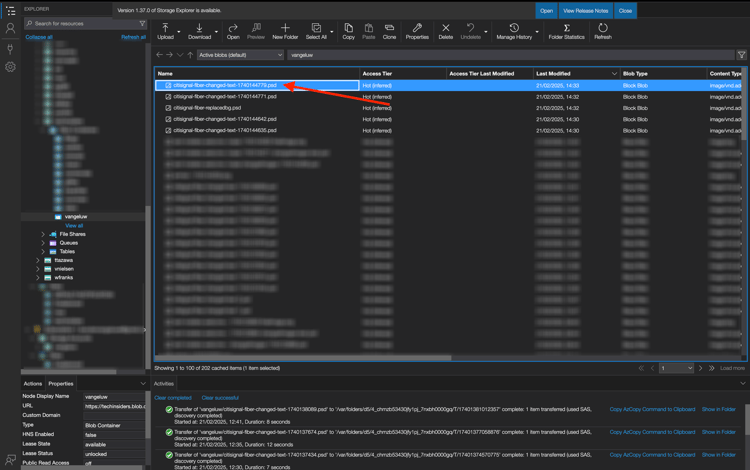Open the account management sidebar icon
Image resolution: width=750 pixels, height=470 pixels.
[x=10, y=29]
